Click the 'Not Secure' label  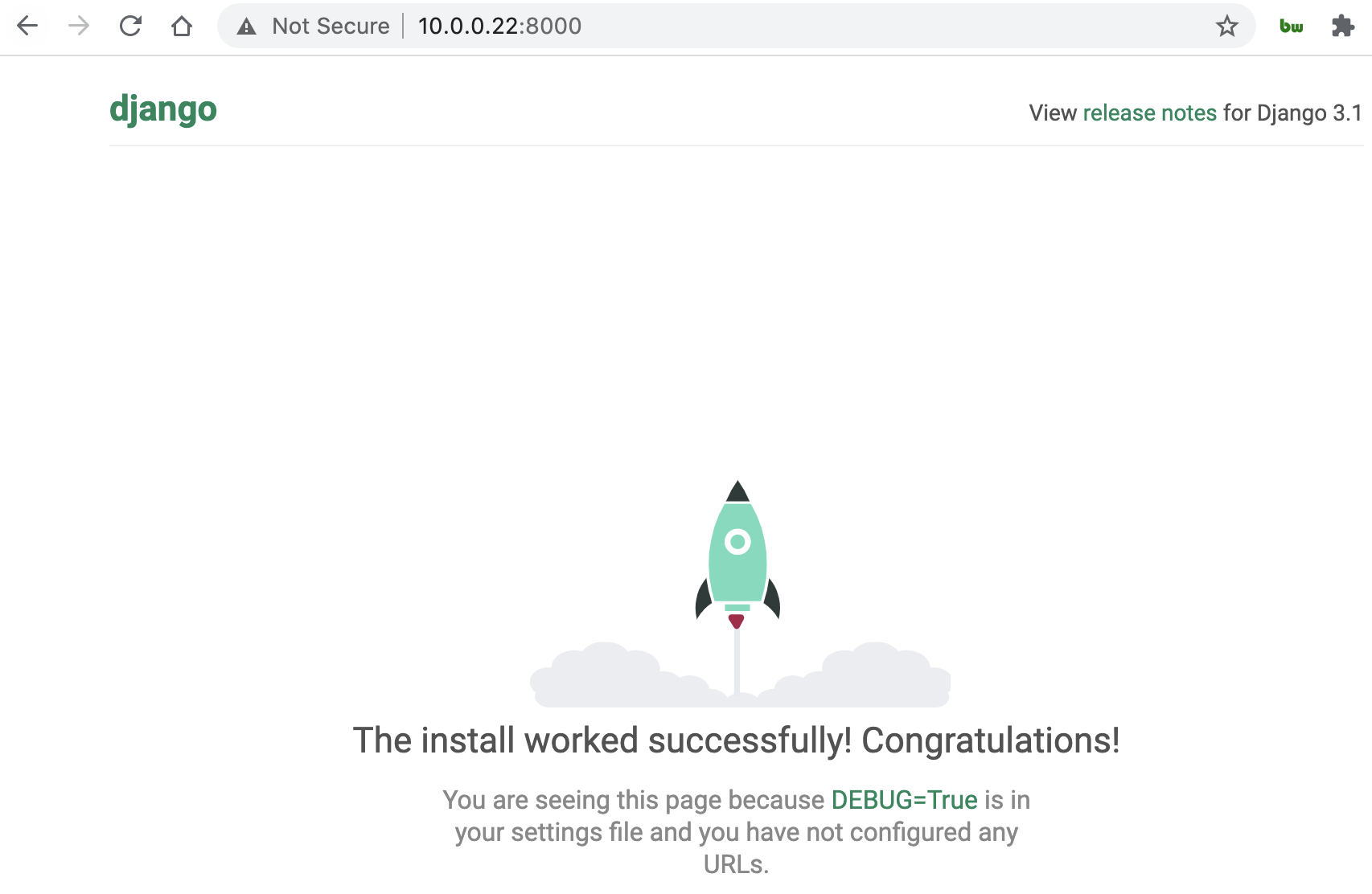(x=331, y=26)
